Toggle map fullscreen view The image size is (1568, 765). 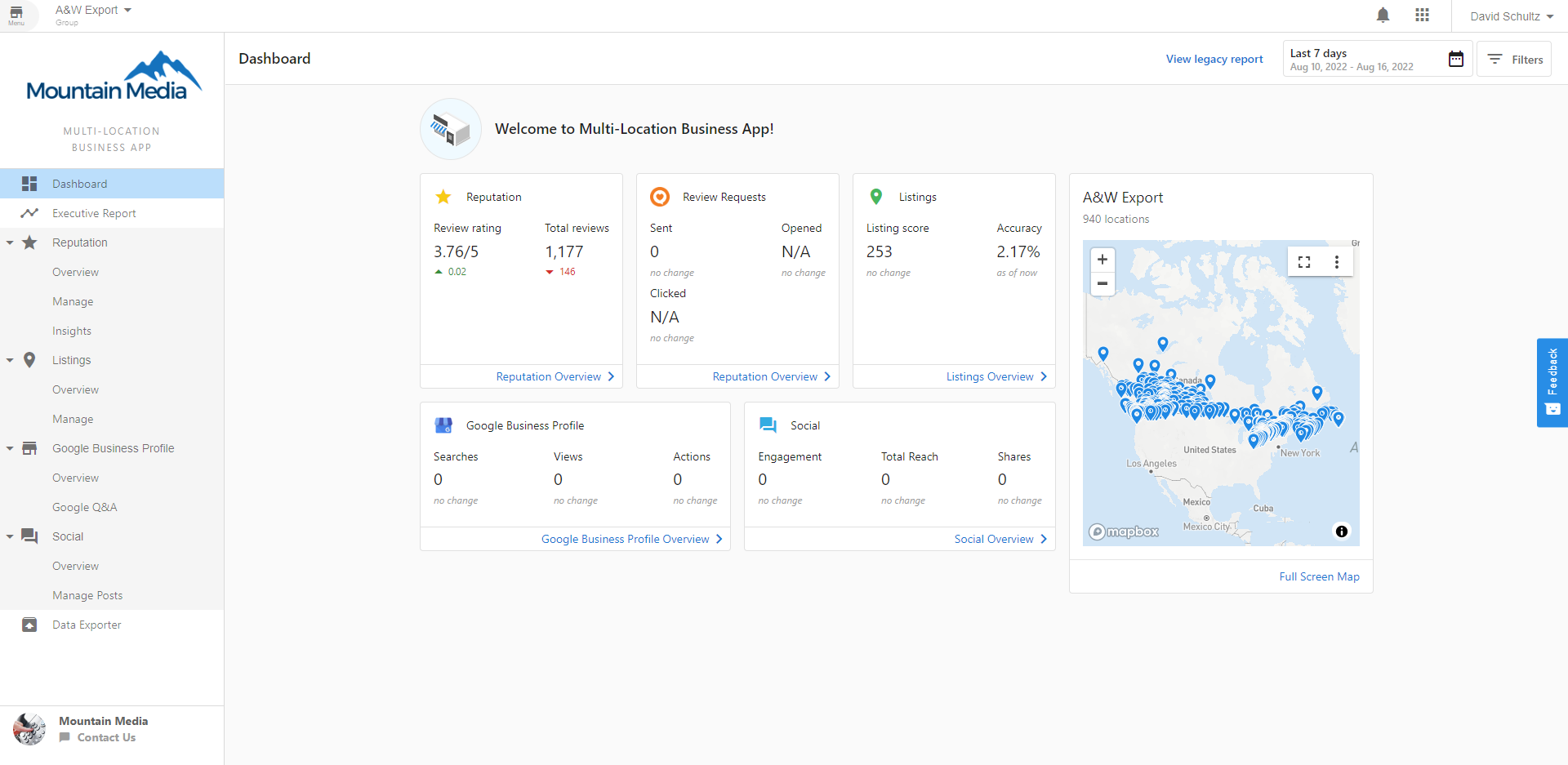[x=1304, y=262]
